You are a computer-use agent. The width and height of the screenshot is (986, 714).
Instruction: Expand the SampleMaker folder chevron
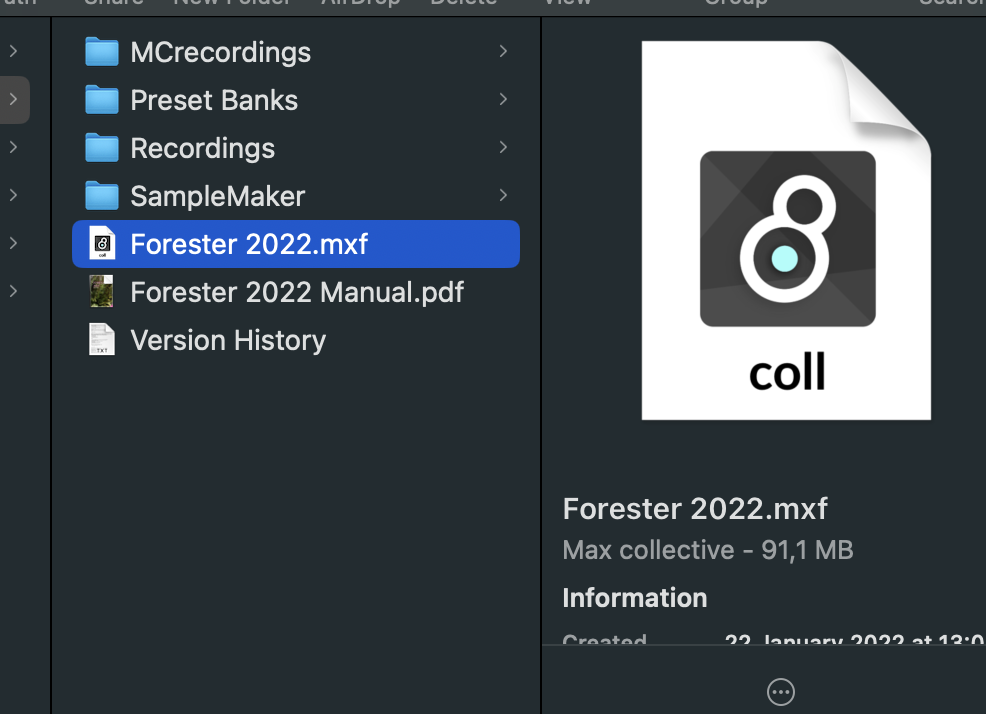coord(503,196)
